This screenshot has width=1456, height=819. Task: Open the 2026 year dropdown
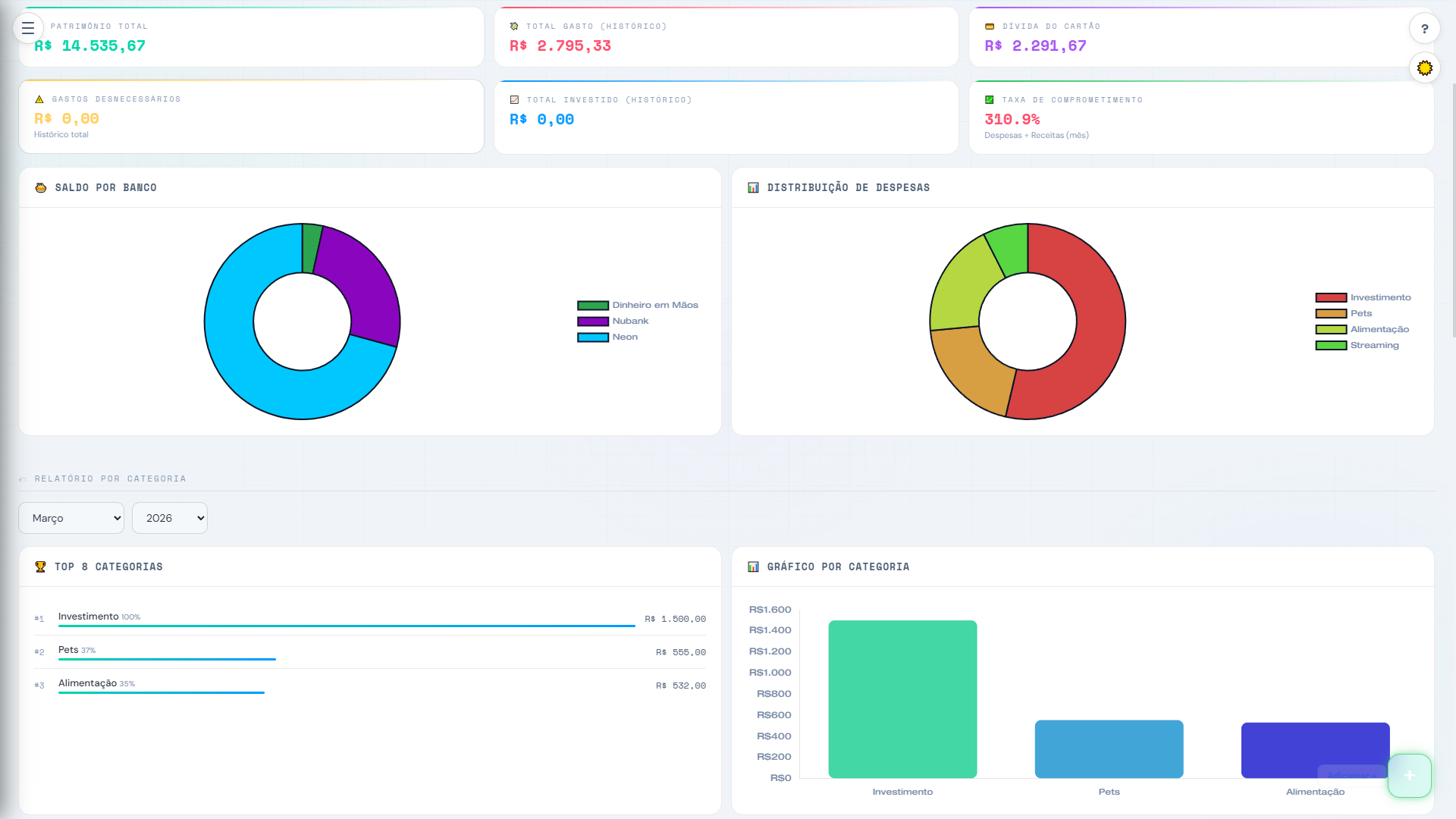tap(169, 518)
